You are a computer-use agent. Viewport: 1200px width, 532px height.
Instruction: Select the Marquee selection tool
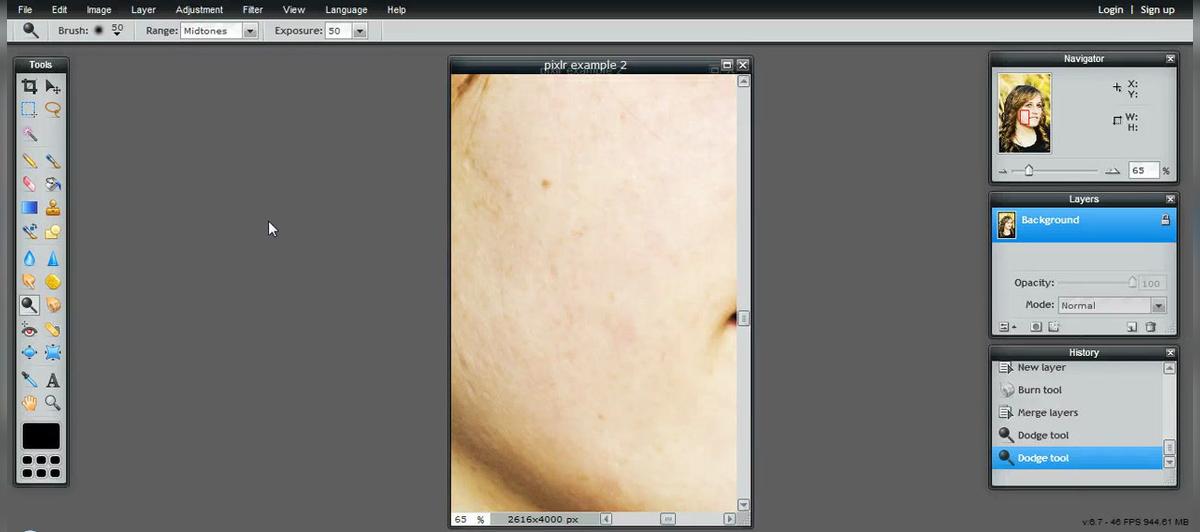tap(29, 110)
